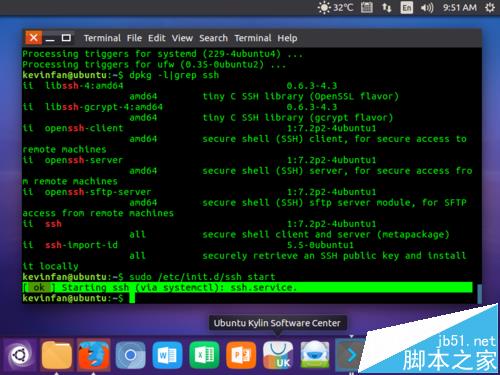
Task: Click the 9:51 AM clock
Action: click(460, 7)
